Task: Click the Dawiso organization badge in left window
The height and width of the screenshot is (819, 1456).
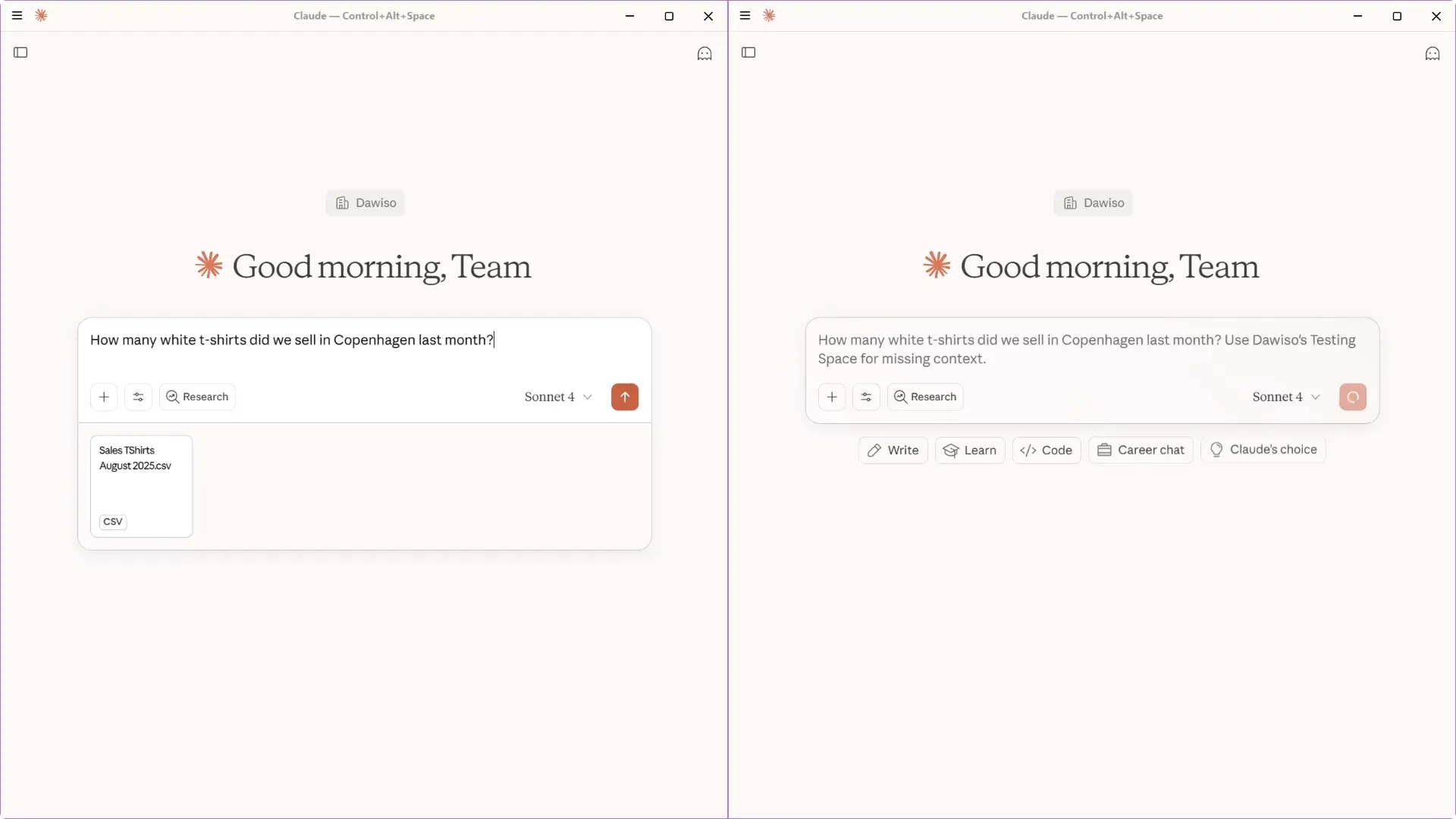Action: pos(366,202)
